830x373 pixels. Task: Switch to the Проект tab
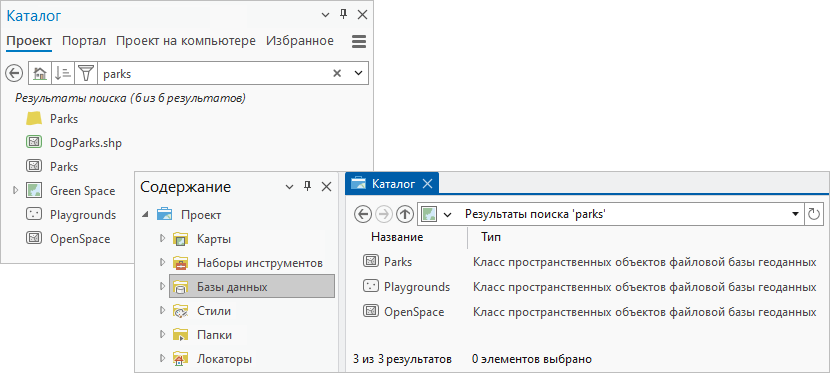29,41
